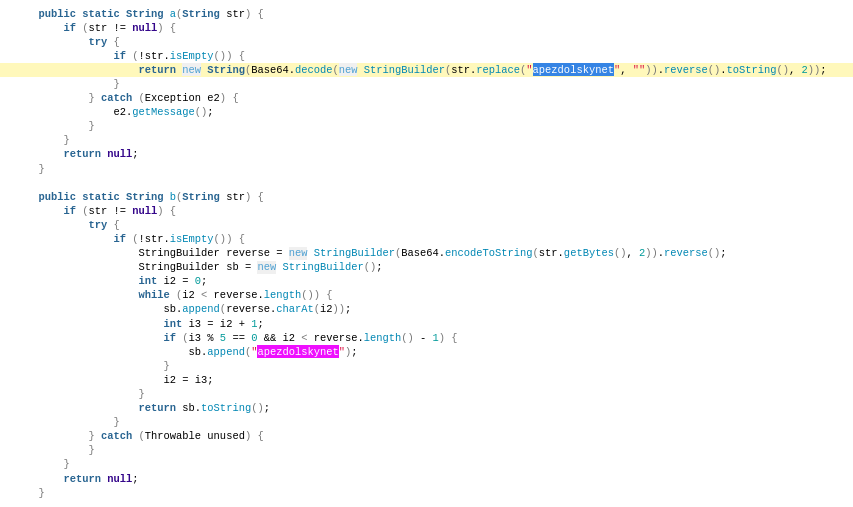Click the magenta-highlighted "apezdolskynet" string
The width and height of the screenshot is (853, 507).
tap(298, 352)
